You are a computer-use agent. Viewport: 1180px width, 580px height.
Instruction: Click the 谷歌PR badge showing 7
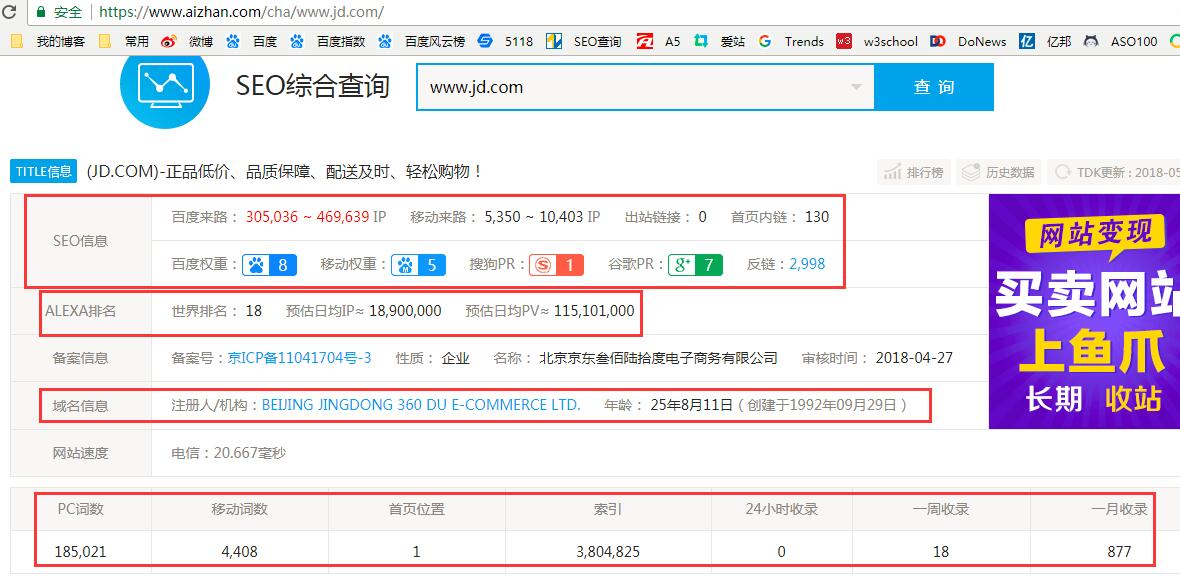(x=695, y=265)
